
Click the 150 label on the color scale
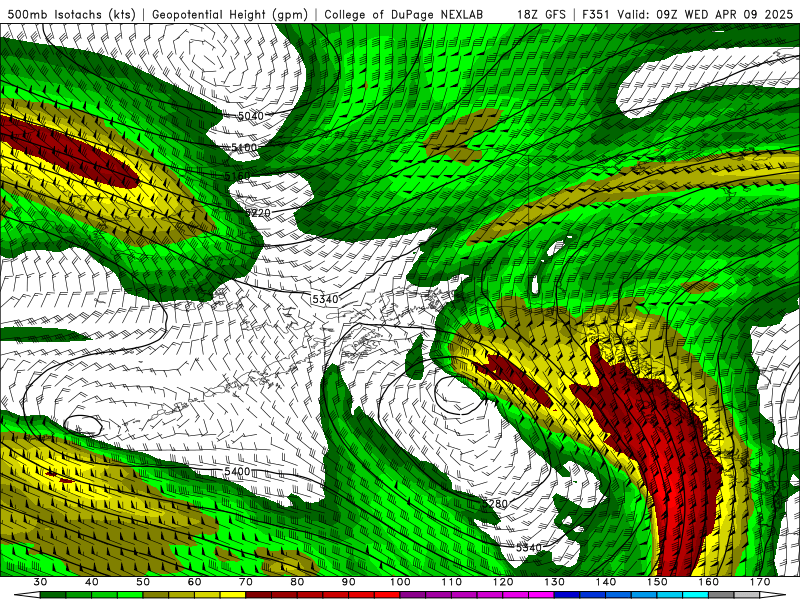tap(657, 582)
